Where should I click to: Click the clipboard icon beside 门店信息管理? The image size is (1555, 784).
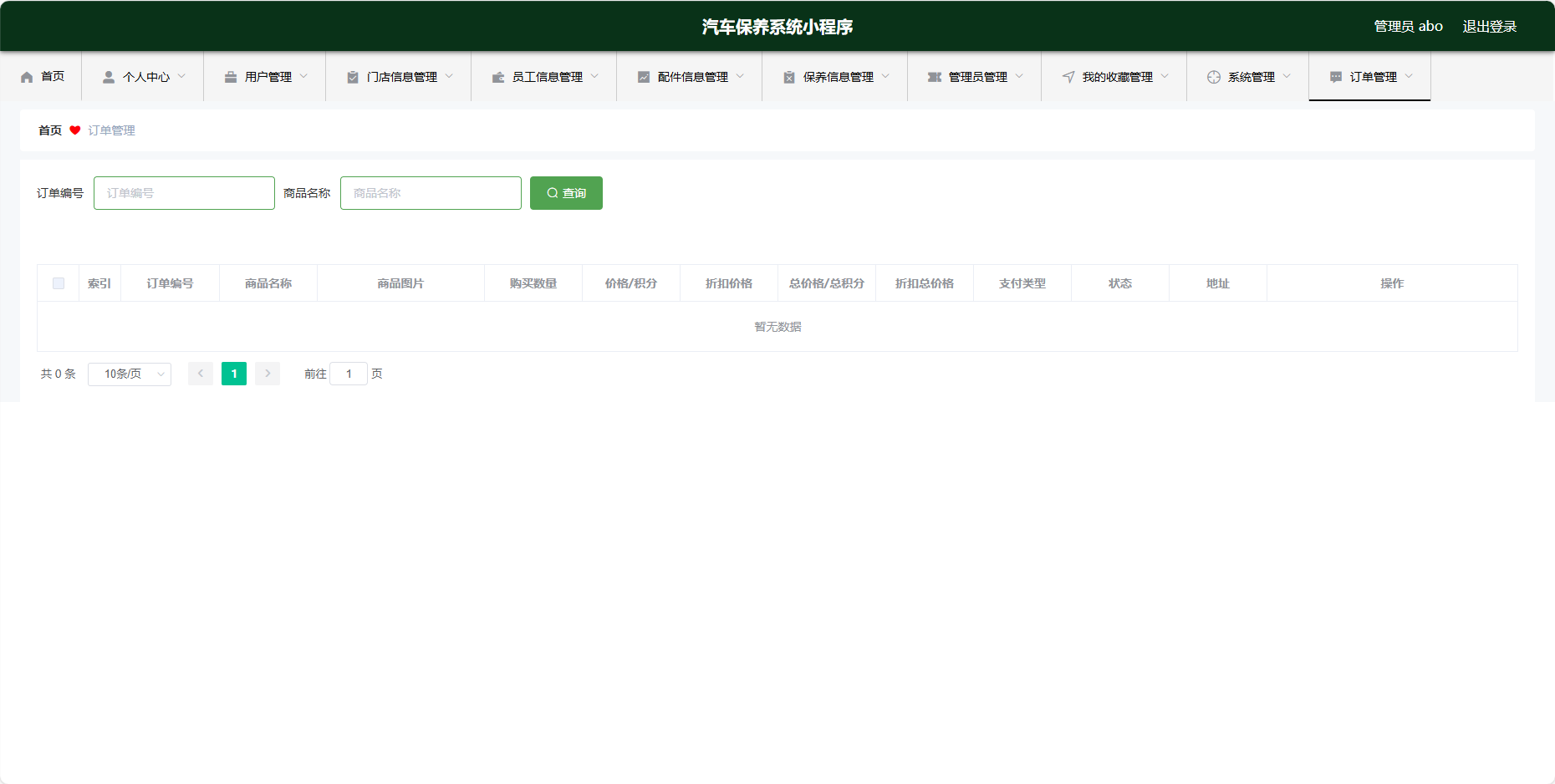(x=353, y=77)
